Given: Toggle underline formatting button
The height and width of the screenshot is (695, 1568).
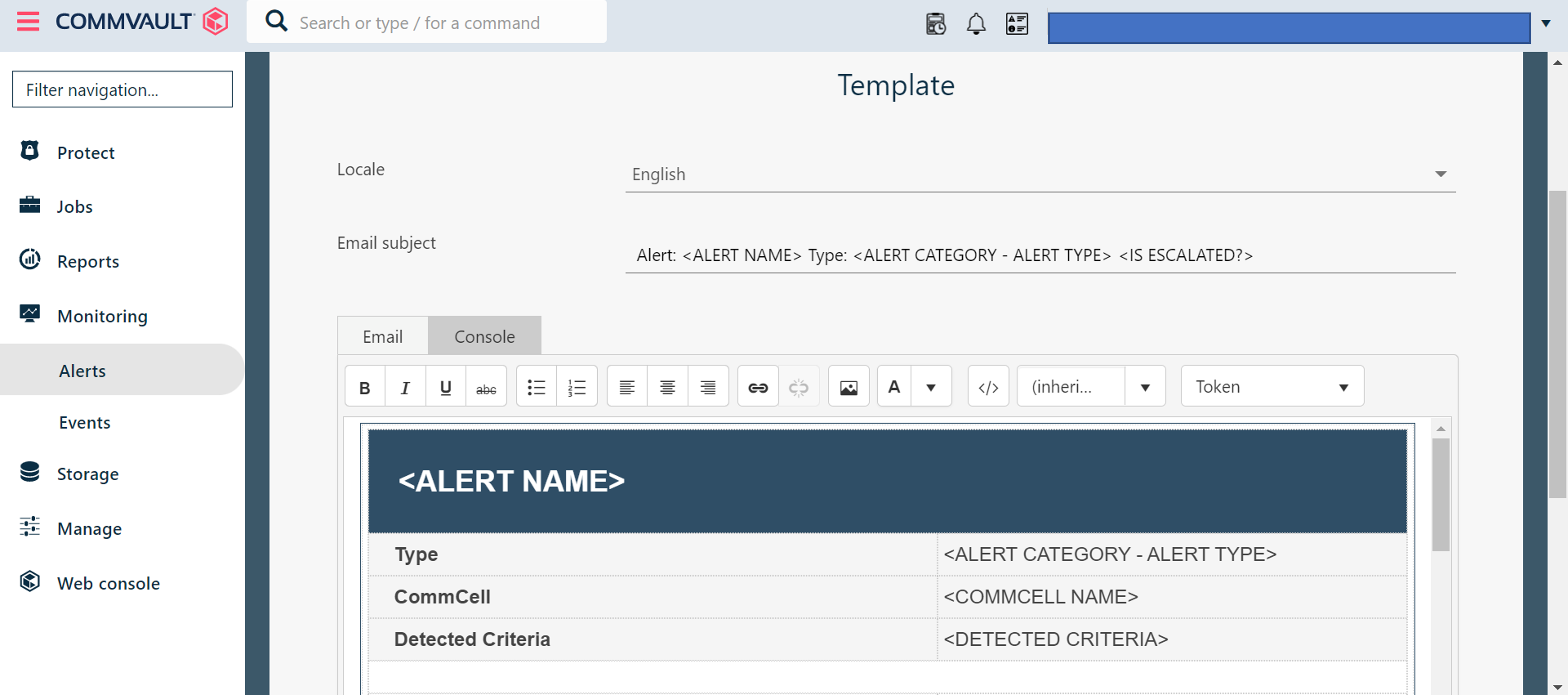Looking at the screenshot, I should click(x=445, y=387).
